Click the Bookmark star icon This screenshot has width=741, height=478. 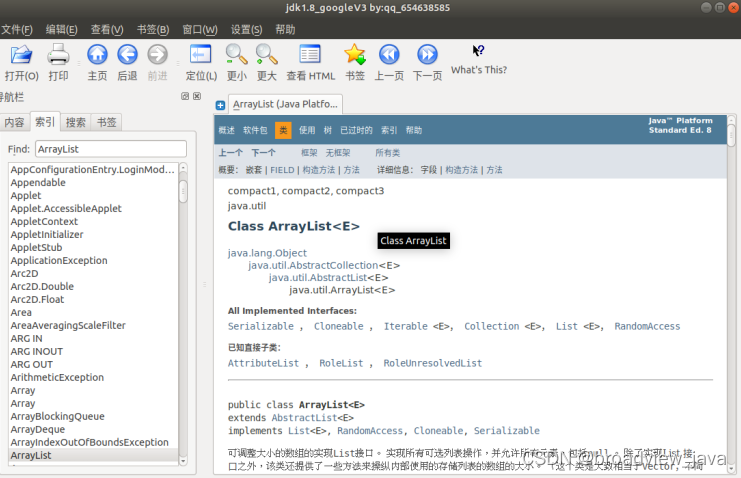355,54
